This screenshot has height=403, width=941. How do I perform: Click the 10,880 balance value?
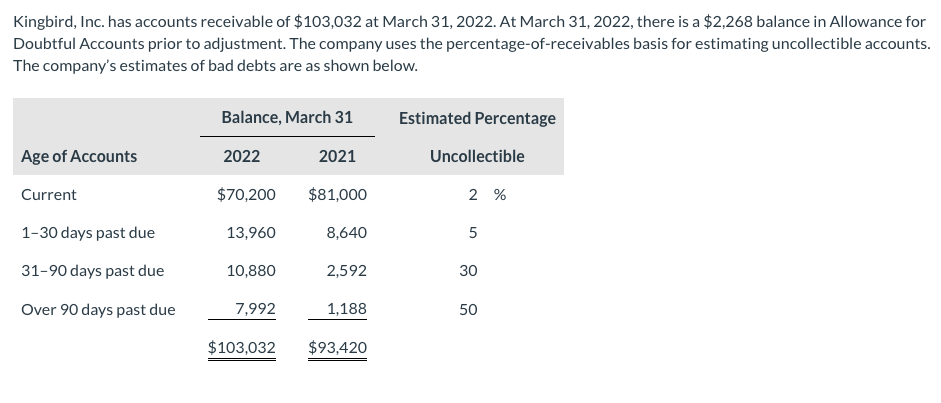point(251,271)
